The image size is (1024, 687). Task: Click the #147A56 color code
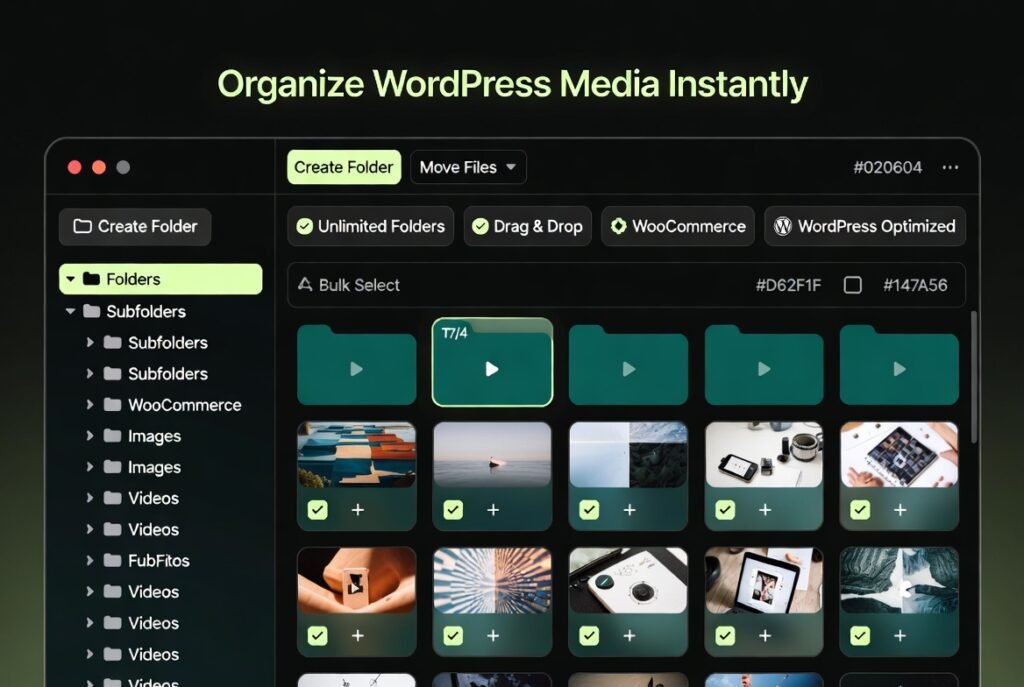(915, 285)
